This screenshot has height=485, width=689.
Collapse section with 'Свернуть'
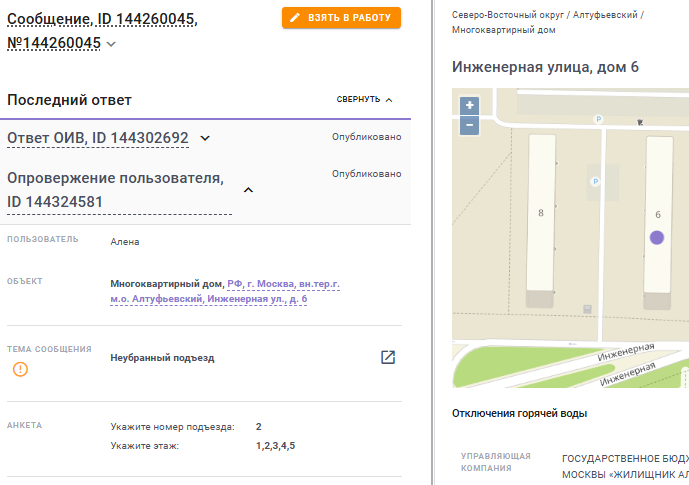coord(364,100)
